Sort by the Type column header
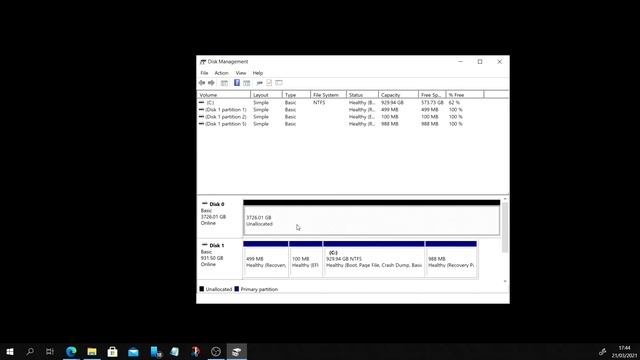The image size is (640, 360). click(296, 95)
